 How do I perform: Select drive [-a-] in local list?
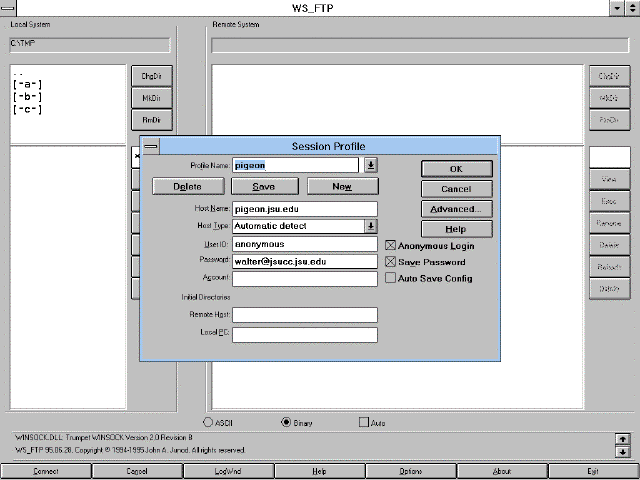pos(27,84)
